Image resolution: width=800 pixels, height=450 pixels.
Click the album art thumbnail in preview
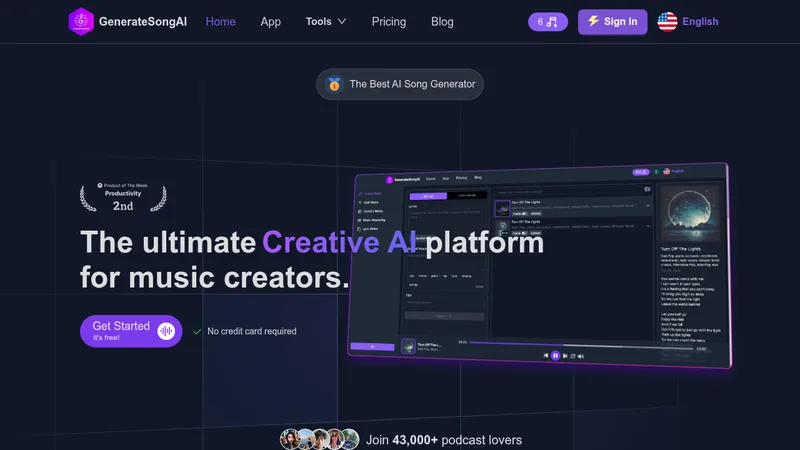(x=408, y=346)
